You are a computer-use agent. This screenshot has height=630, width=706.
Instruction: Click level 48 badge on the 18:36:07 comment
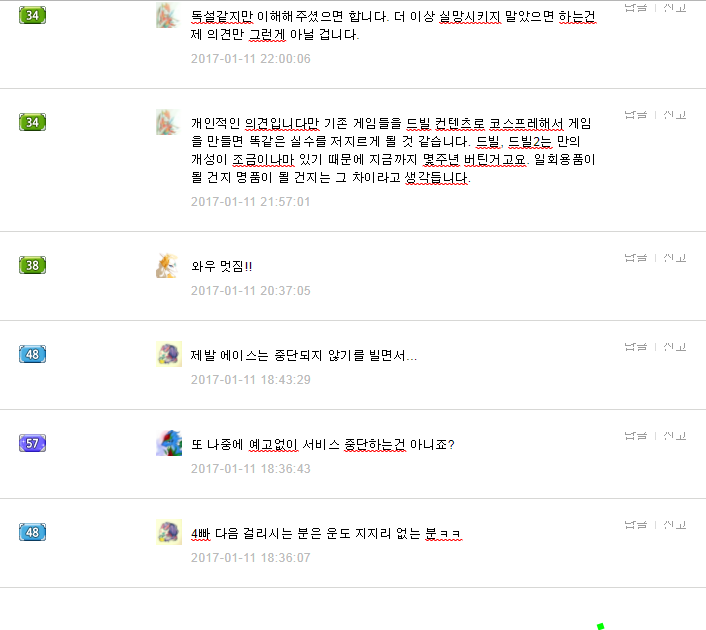tap(32, 532)
